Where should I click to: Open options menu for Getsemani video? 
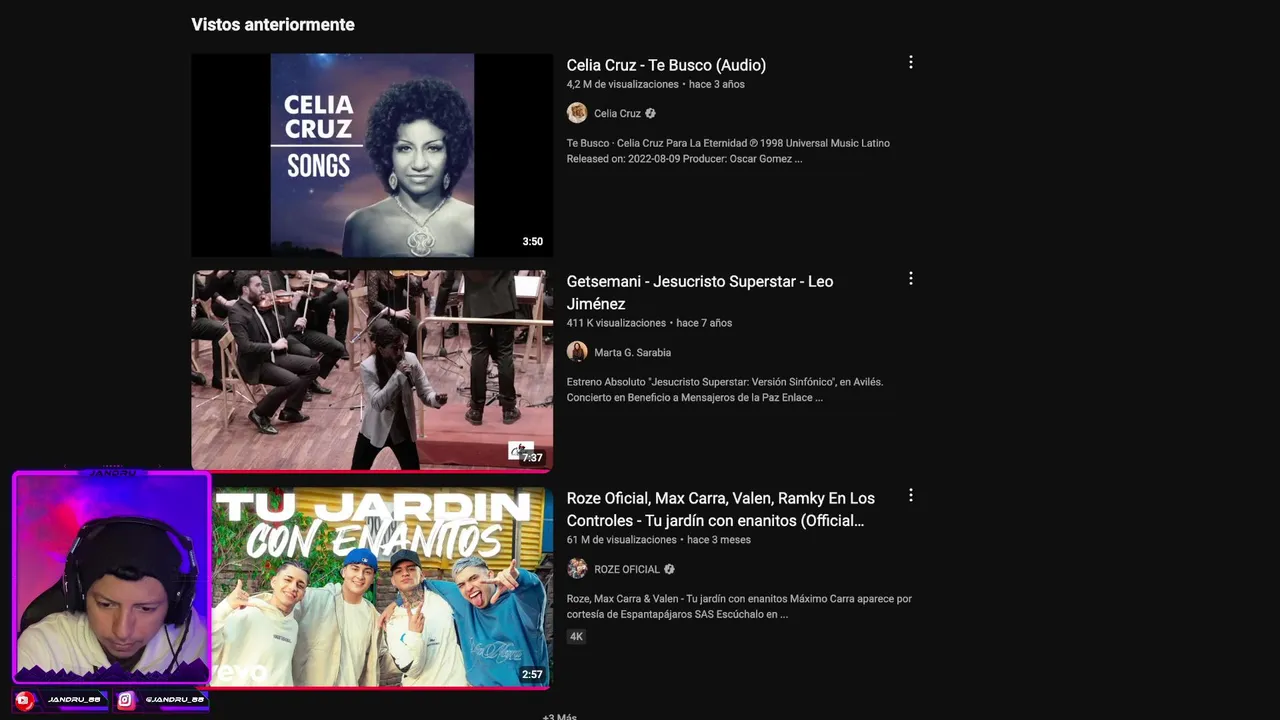point(910,278)
